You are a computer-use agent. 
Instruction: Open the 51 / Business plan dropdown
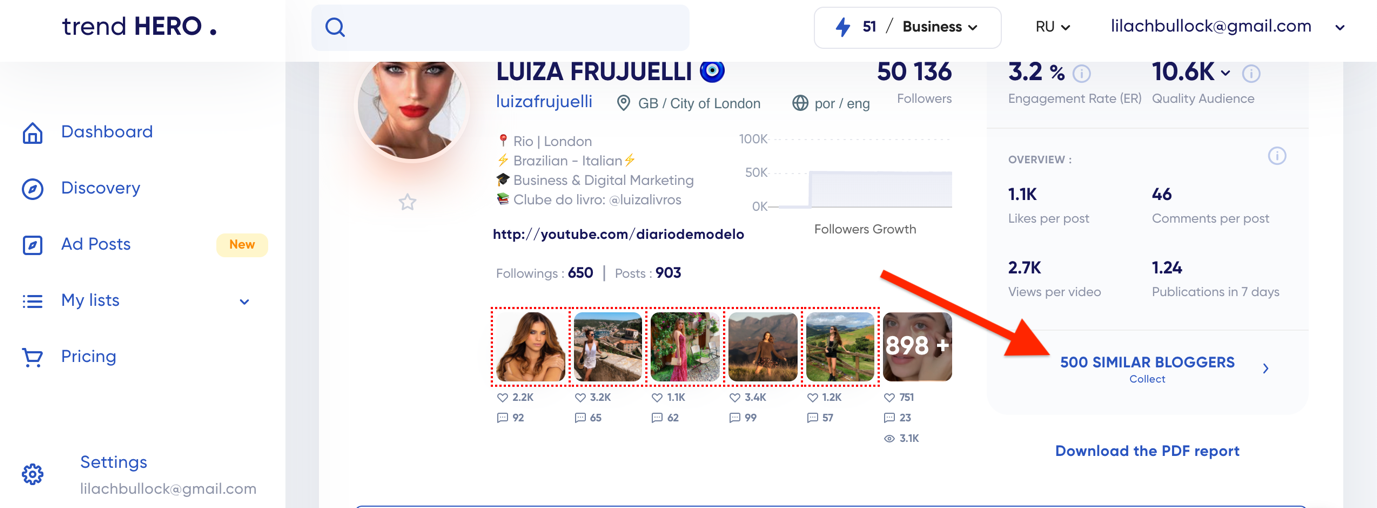907,28
